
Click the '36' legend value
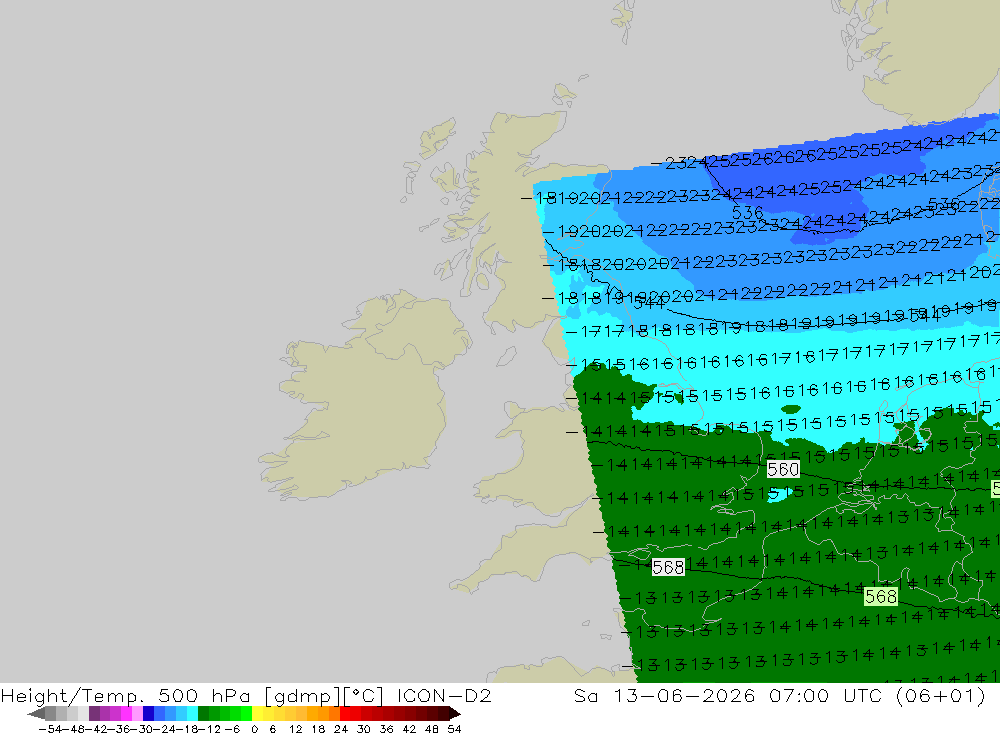tap(386, 729)
